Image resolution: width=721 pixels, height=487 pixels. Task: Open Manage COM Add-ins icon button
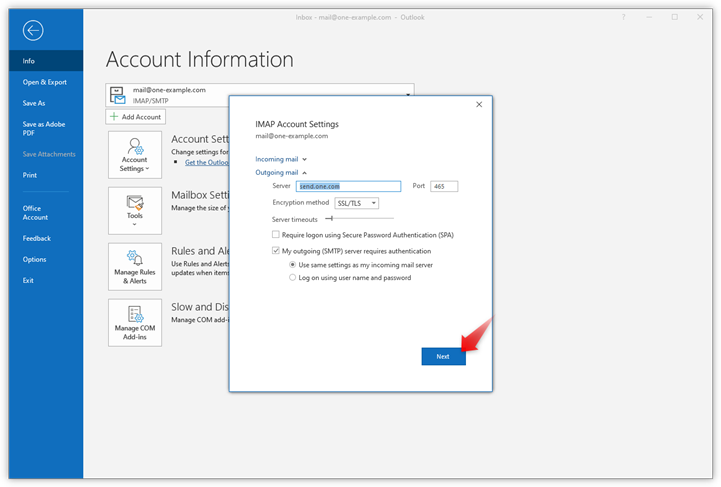click(134, 322)
